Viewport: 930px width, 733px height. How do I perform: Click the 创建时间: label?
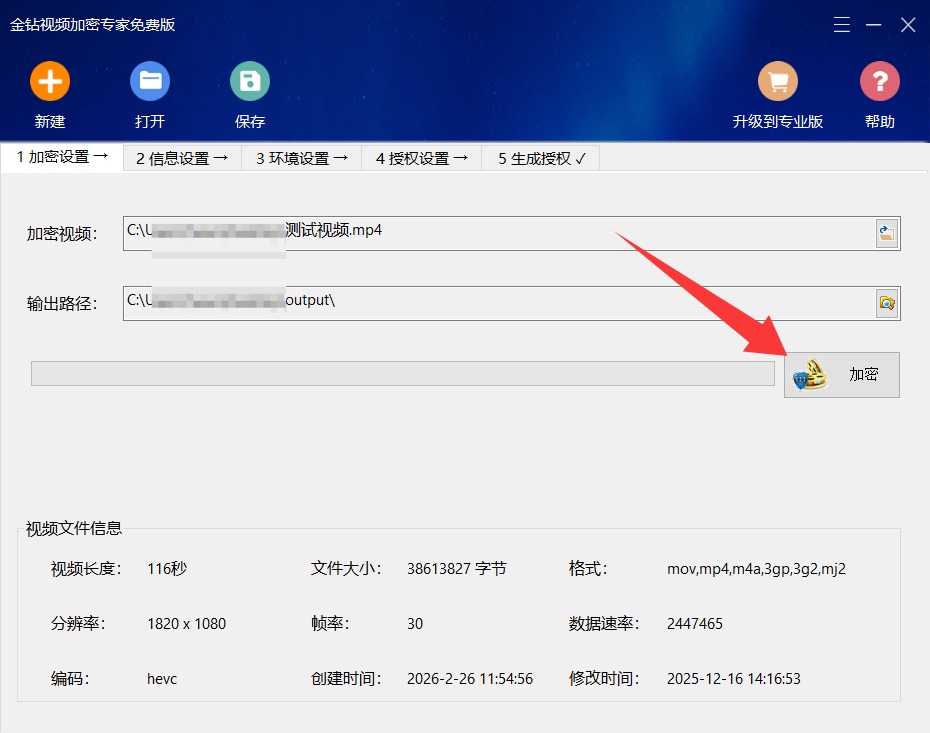click(346, 679)
